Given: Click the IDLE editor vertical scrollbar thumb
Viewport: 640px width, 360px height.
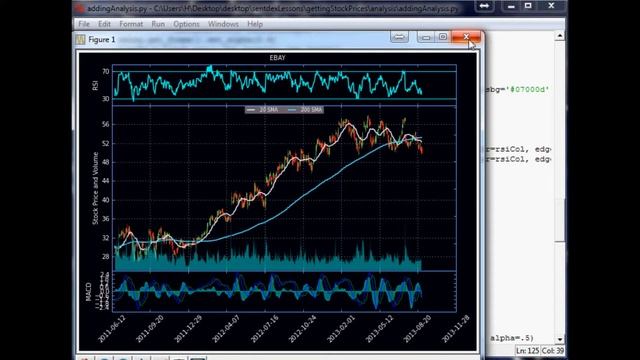Looking at the screenshot, I should tap(560, 220).
